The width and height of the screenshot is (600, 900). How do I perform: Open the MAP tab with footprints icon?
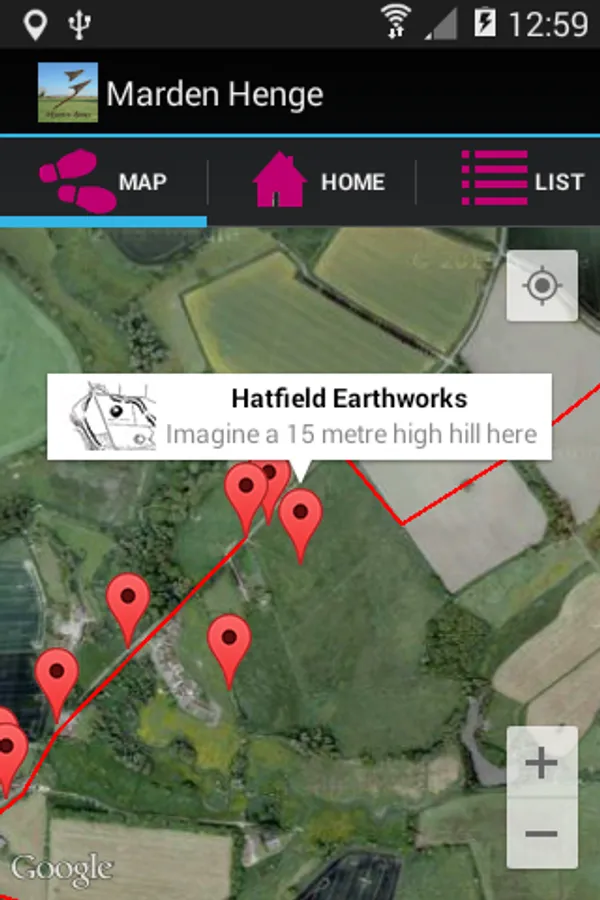click(x=103, y=182)
